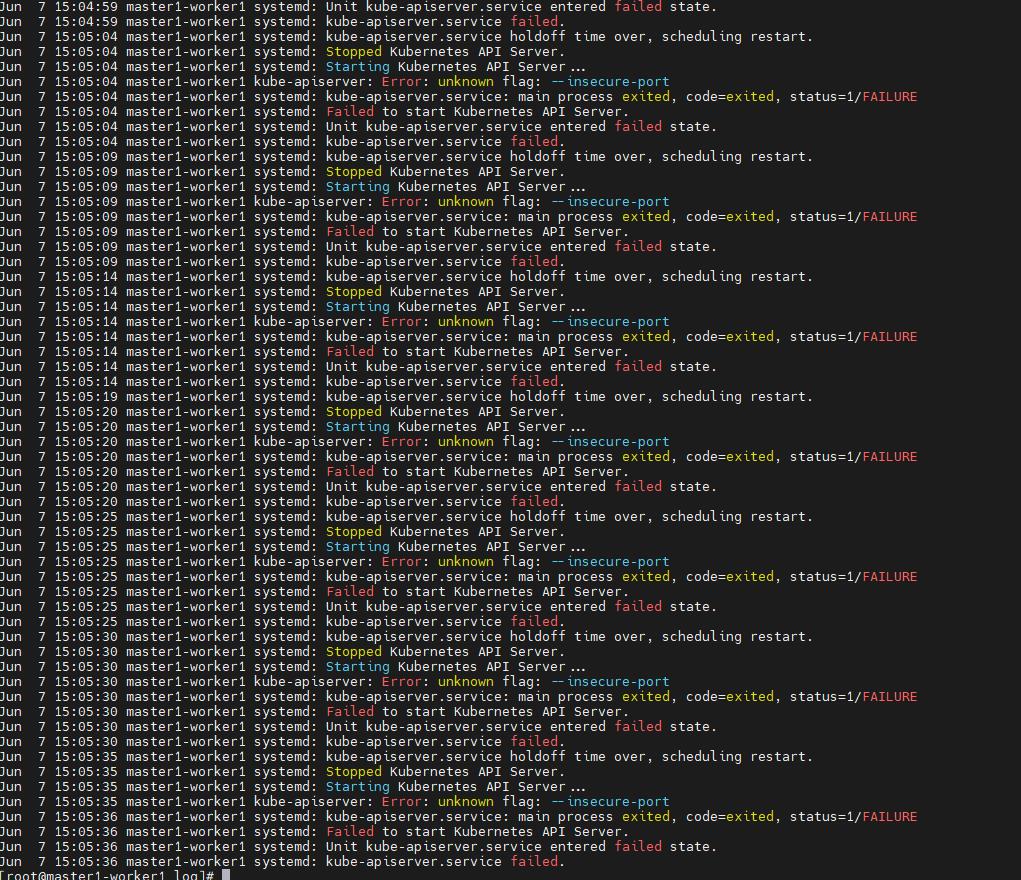Click the 15:05:30 'kube-apiserver.service failed.' line

pos(282,741)
